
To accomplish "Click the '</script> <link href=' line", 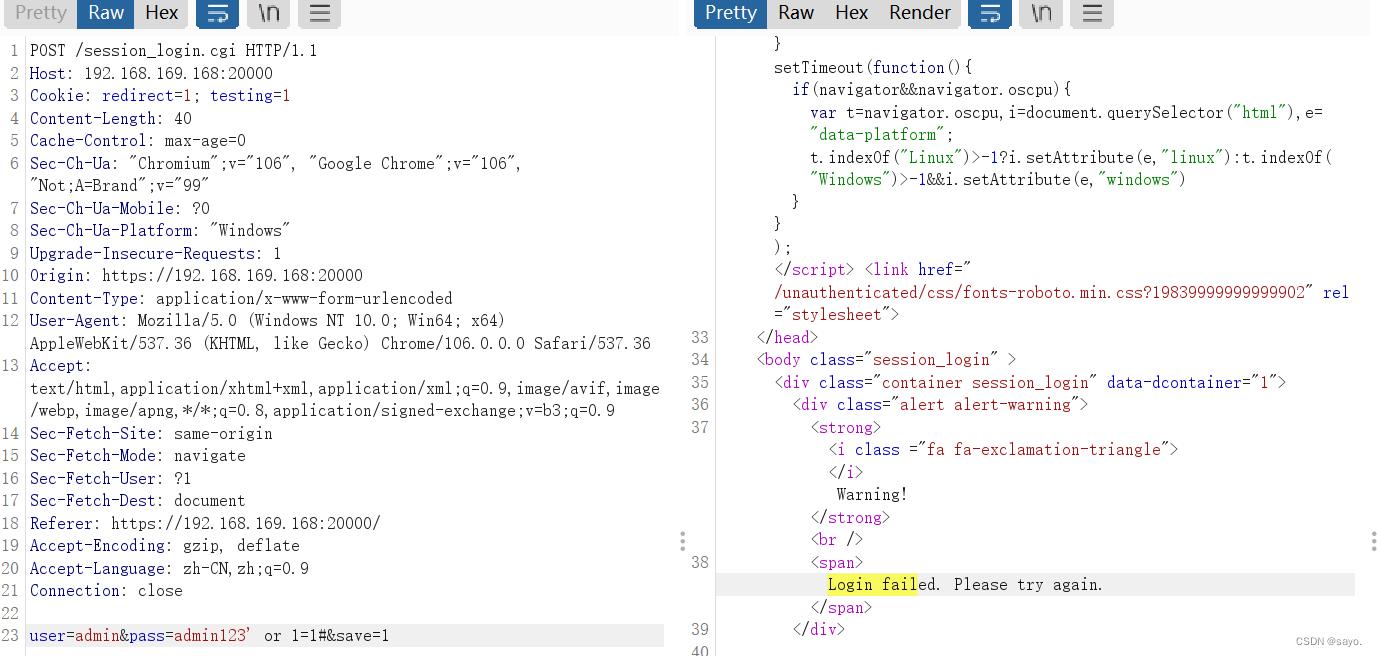I will coord(873,270).
